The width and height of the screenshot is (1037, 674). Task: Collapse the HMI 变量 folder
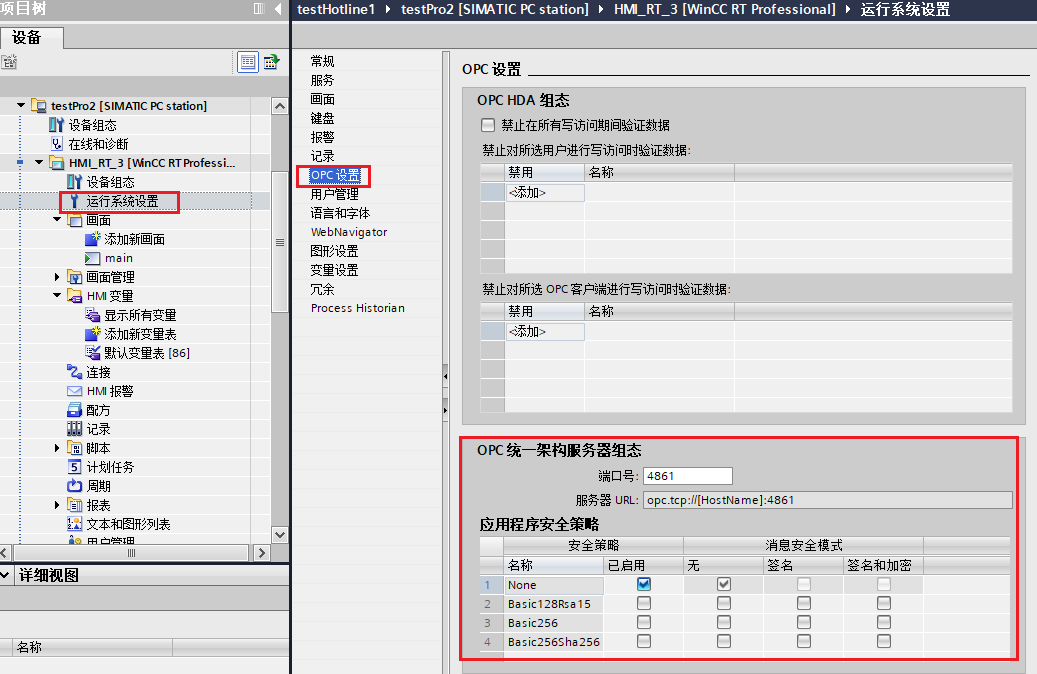coord(57,295)
